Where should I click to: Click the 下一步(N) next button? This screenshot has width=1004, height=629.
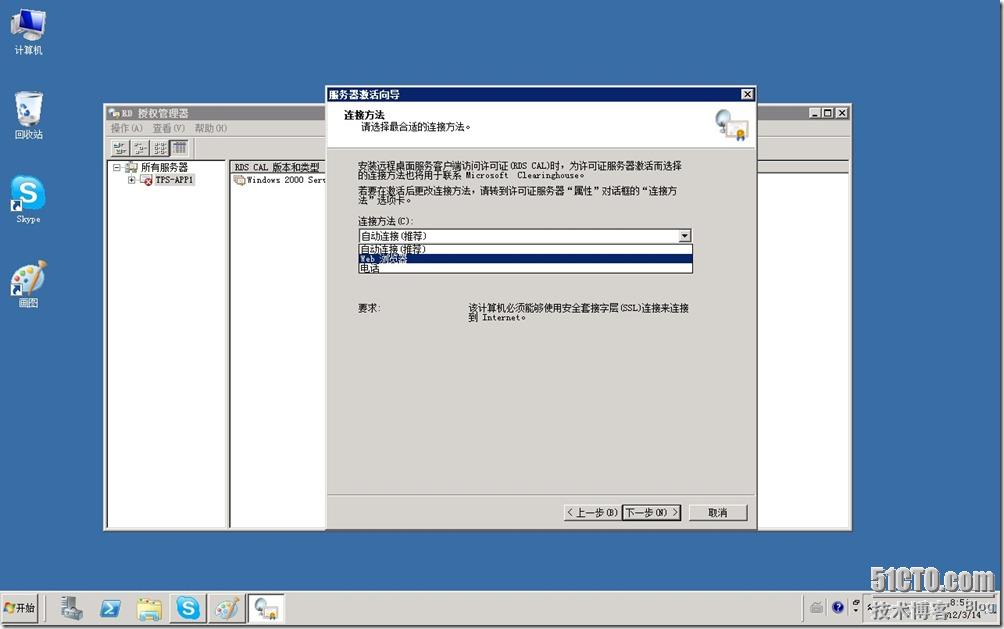pos(651,512)
